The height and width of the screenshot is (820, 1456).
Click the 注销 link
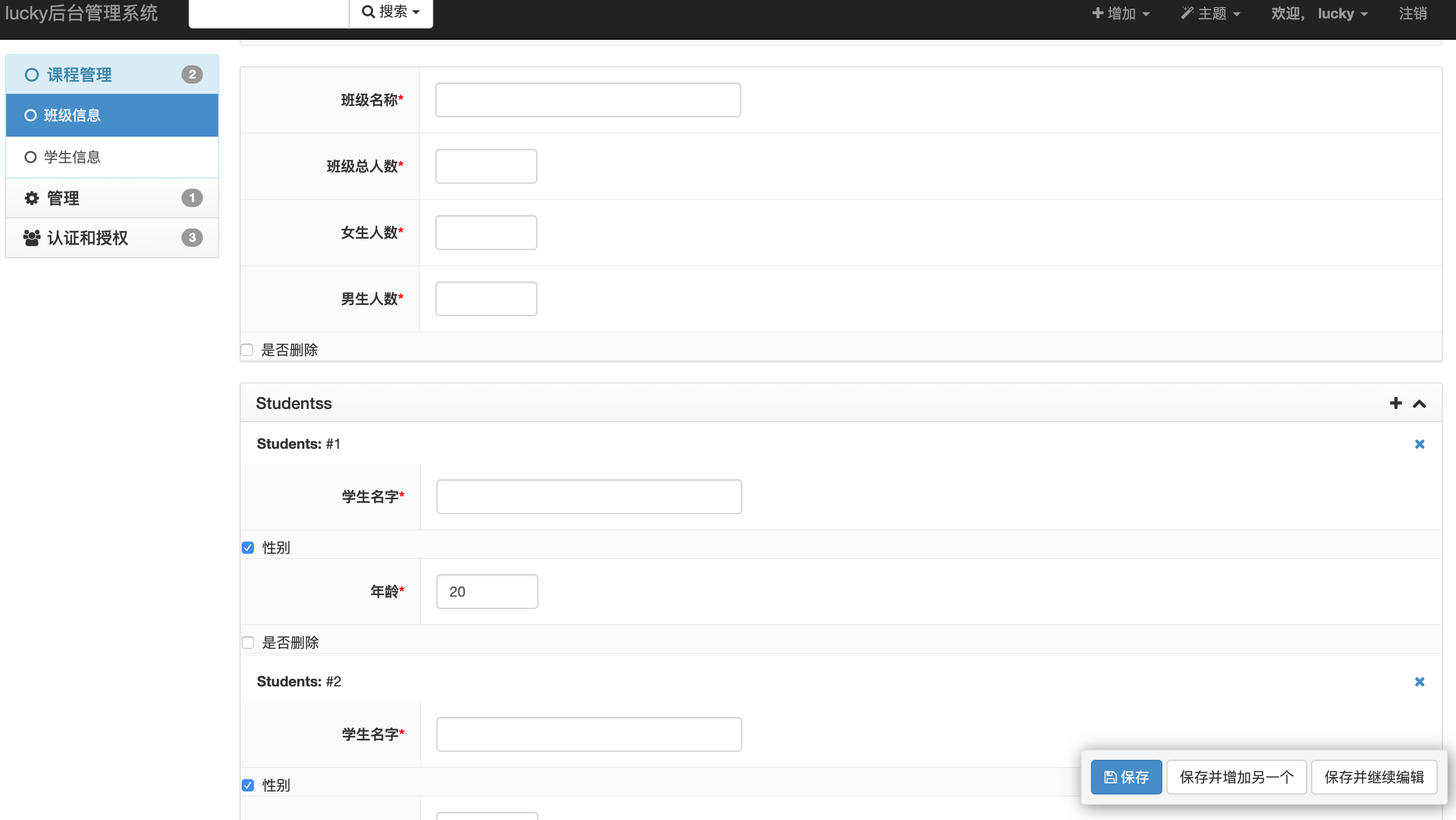(x=1413, y=13)
